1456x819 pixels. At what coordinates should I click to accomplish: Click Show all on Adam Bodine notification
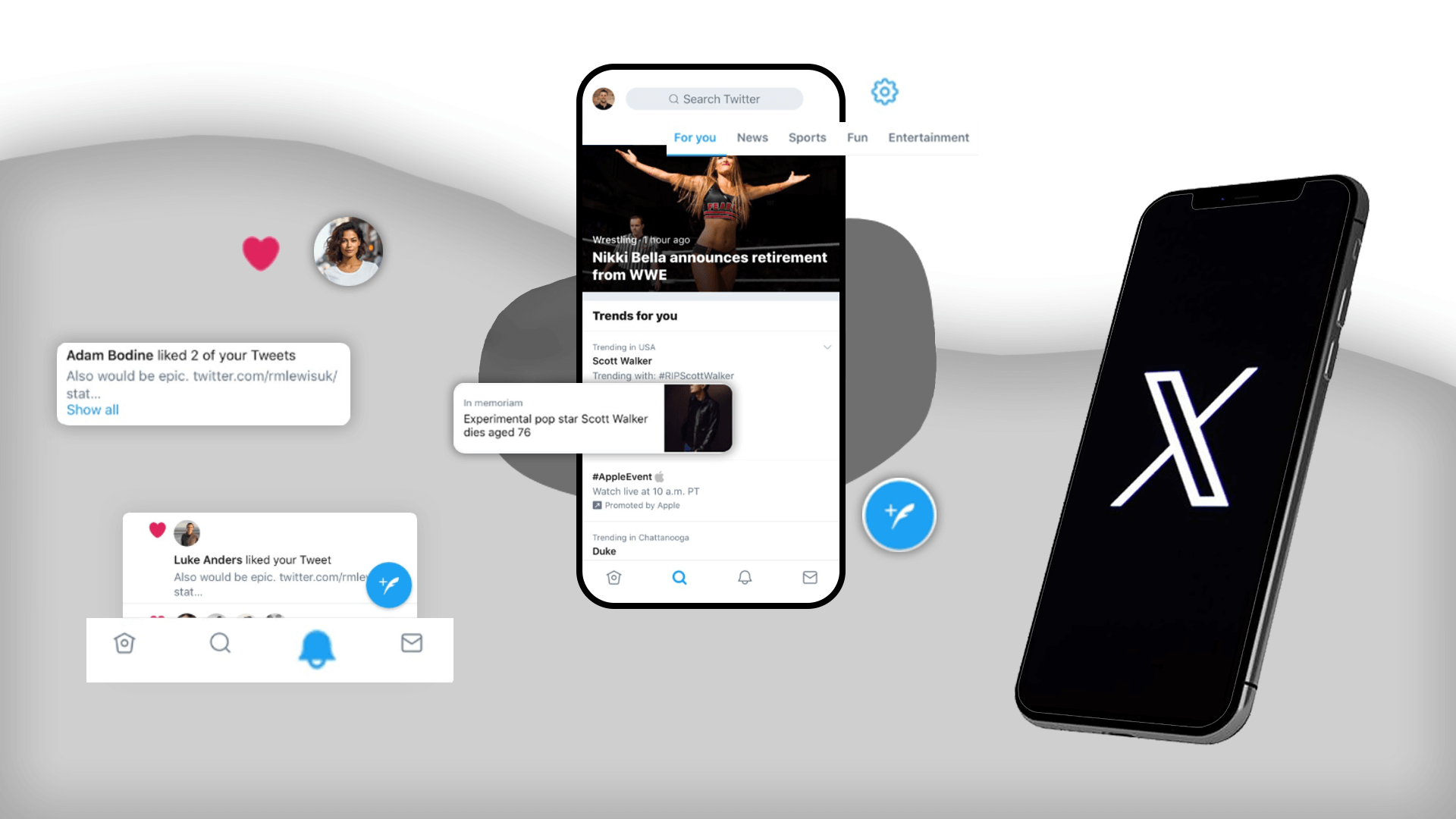pos(92,409)
